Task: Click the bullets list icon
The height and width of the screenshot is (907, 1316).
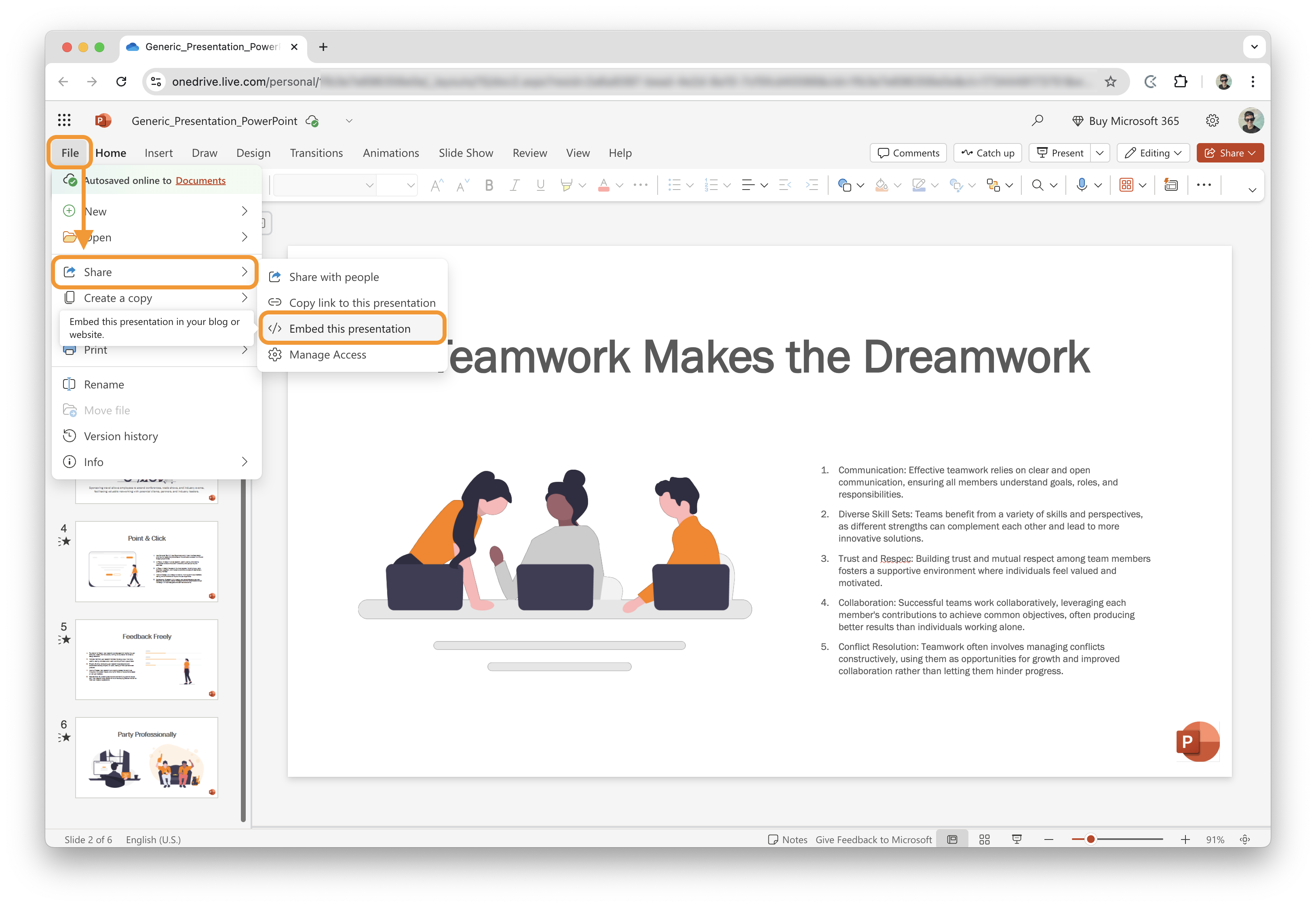Action: (x=675, y=185)
